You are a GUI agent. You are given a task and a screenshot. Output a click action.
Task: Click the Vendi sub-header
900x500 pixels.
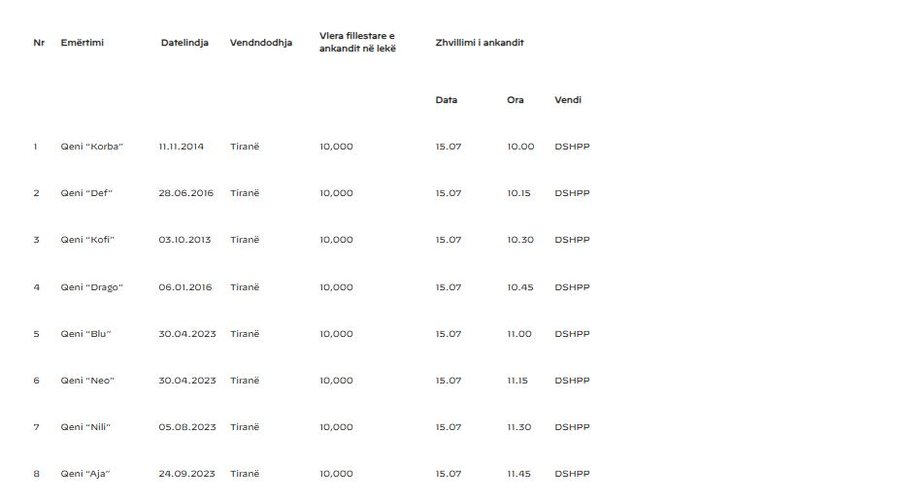pyautogui.click(x=568, y=99)
